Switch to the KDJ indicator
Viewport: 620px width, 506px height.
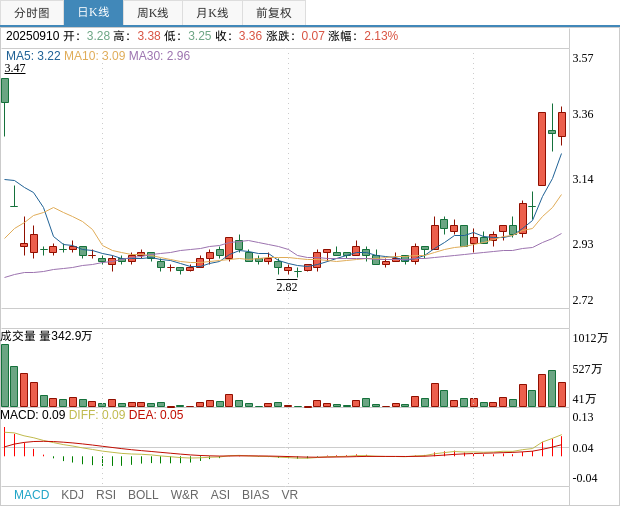[72, 495]
